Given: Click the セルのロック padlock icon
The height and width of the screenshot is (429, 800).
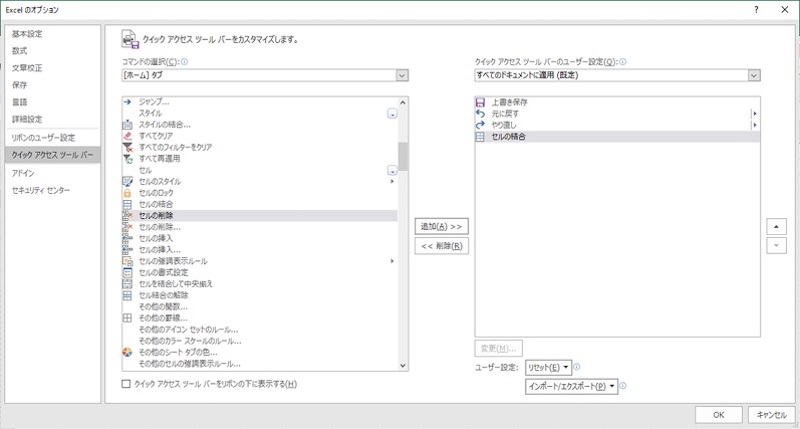Looking at the screenshot, I should pyautogui.click(x=128, y=193).
